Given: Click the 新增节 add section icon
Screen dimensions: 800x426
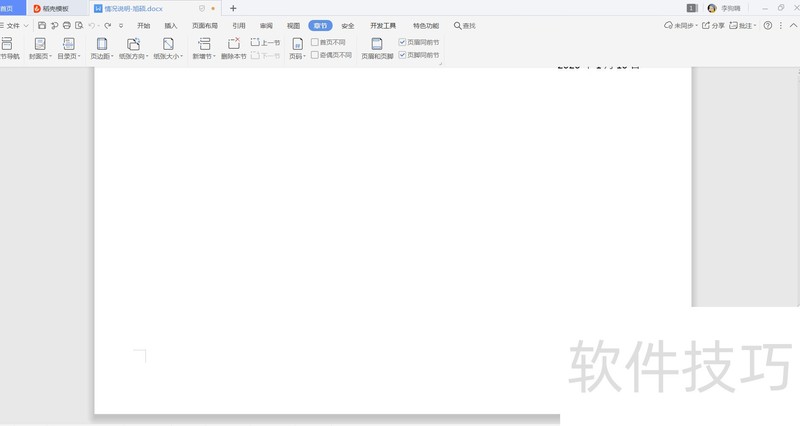Looking at the screenshot, I should (204, 44).
